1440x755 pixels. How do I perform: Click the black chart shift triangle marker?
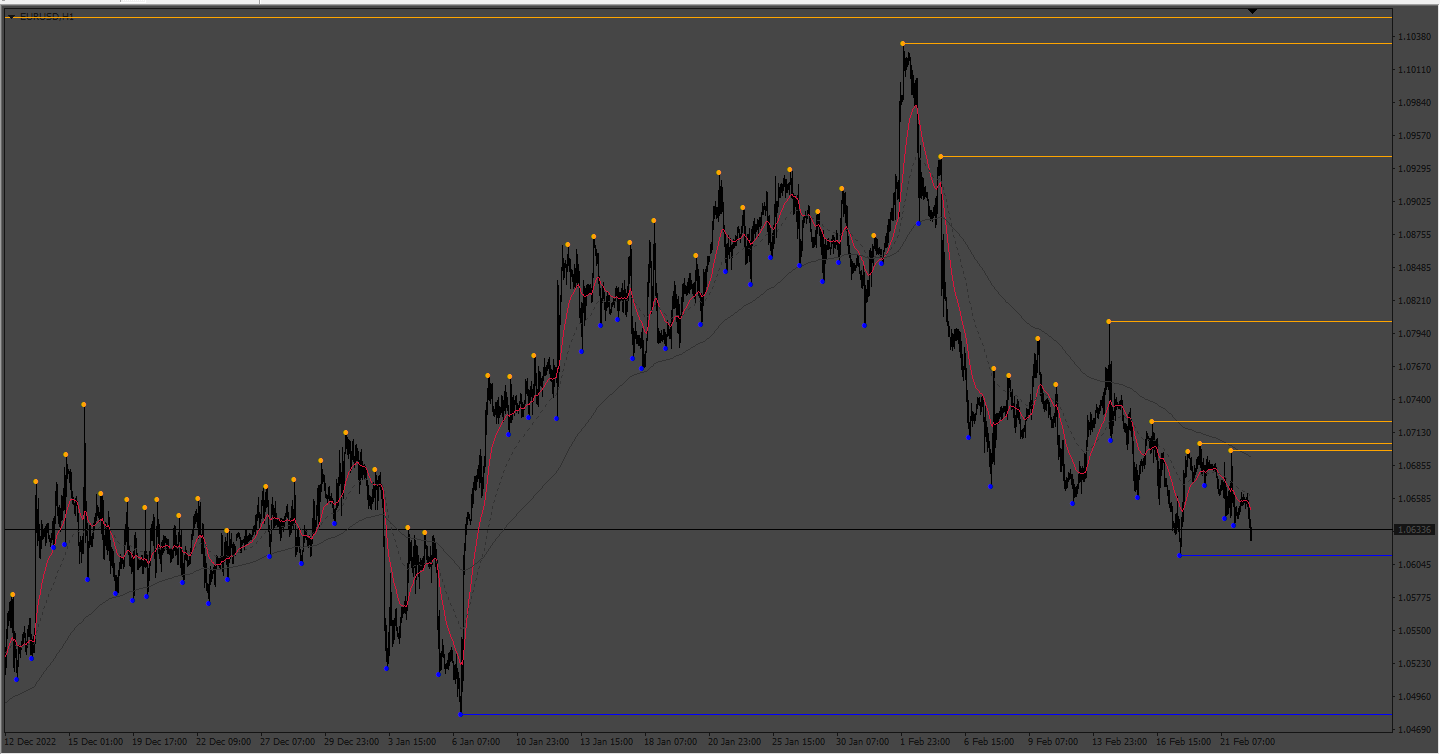tap(1252, 11)
